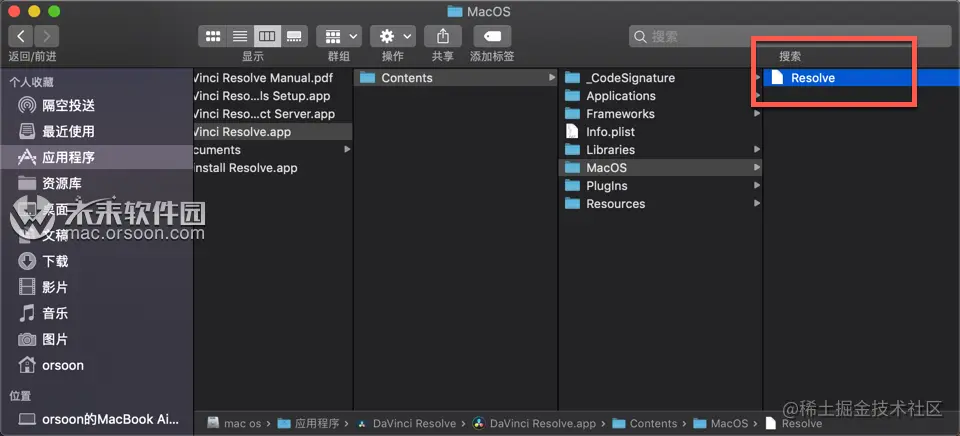The image size is (960, 436).
Task: Select the Frameworks folder
Action: (x=661, y=114)
